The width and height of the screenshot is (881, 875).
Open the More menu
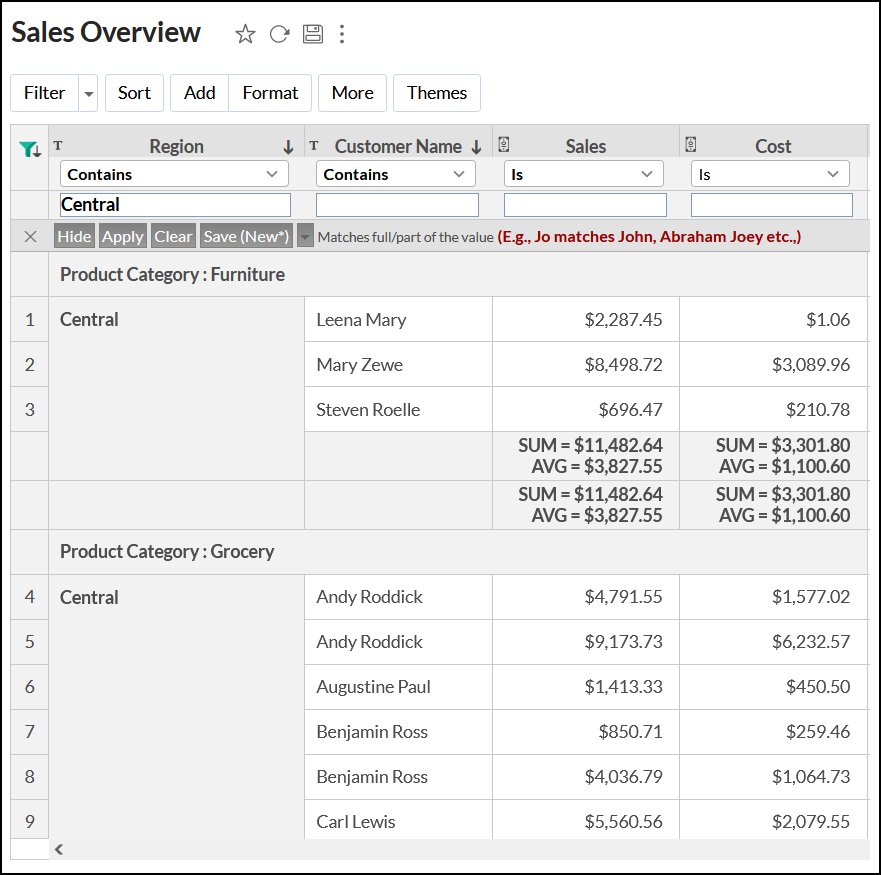[352, 93]
